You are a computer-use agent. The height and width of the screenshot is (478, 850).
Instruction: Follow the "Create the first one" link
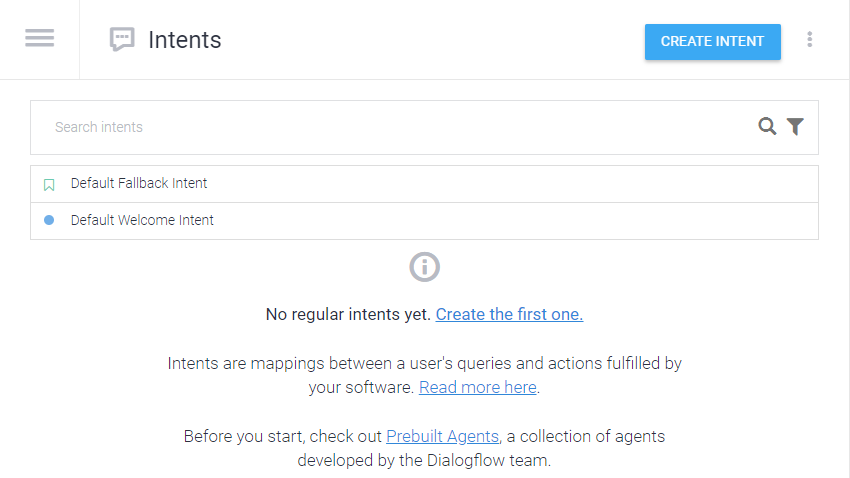[509, 314]
